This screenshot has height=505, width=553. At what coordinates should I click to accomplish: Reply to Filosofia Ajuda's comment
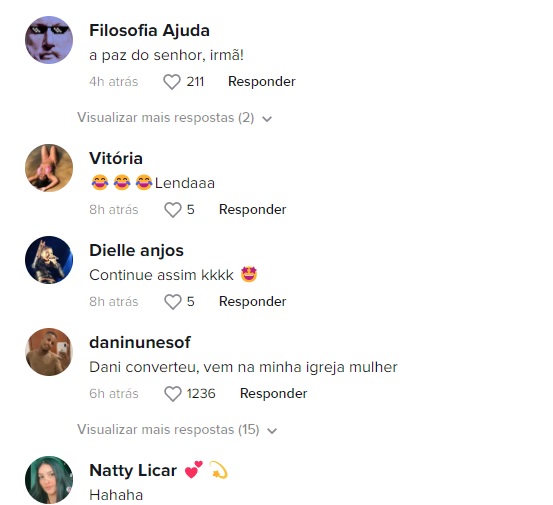(262, 81)
